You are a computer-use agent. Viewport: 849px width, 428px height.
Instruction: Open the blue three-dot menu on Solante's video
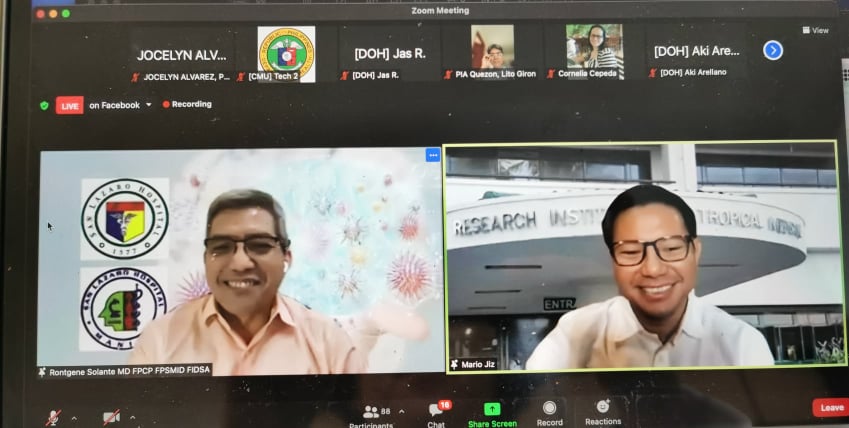[433, 155]
